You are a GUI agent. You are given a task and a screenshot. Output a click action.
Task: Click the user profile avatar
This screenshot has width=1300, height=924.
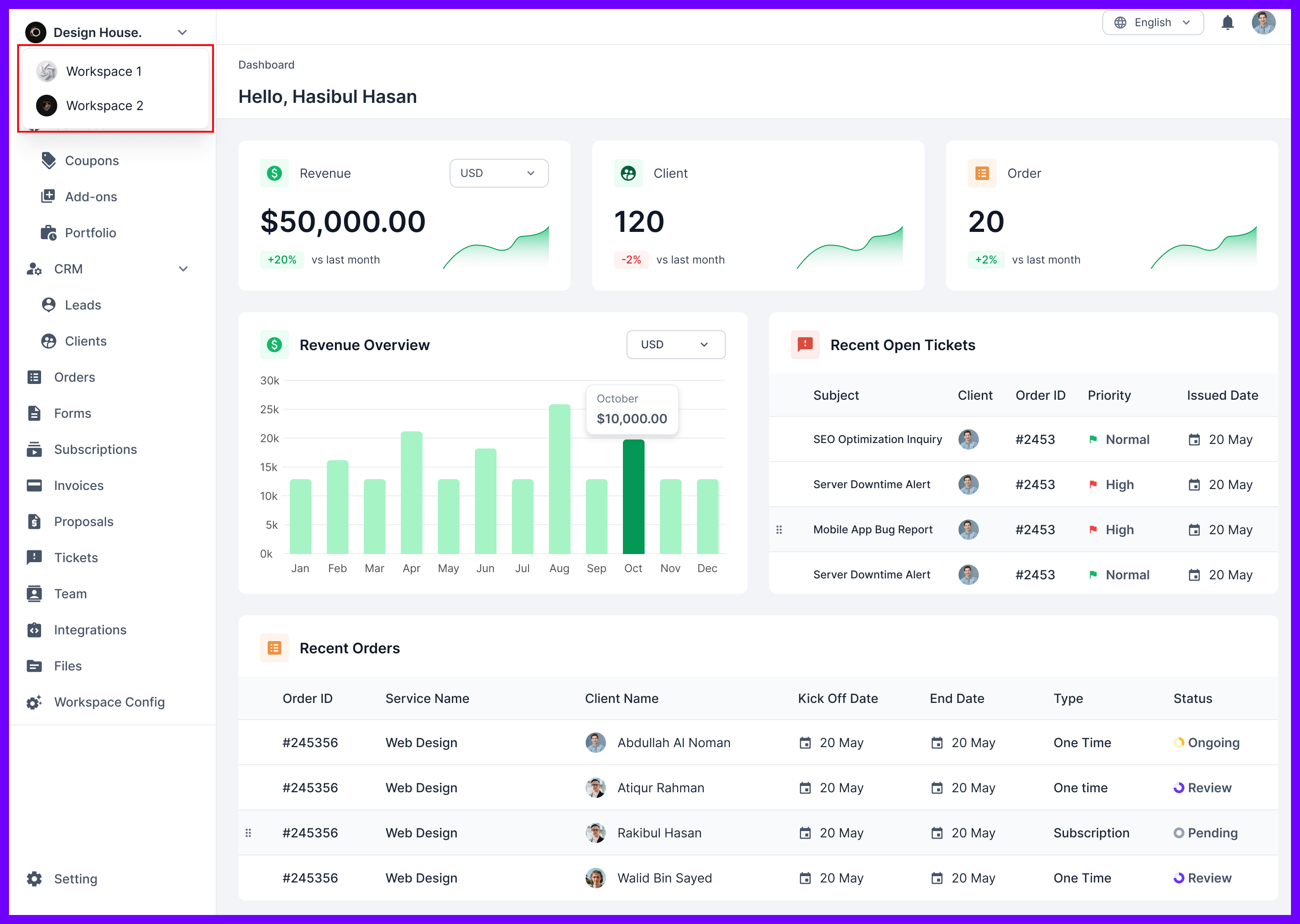(x=1264, y=22)
